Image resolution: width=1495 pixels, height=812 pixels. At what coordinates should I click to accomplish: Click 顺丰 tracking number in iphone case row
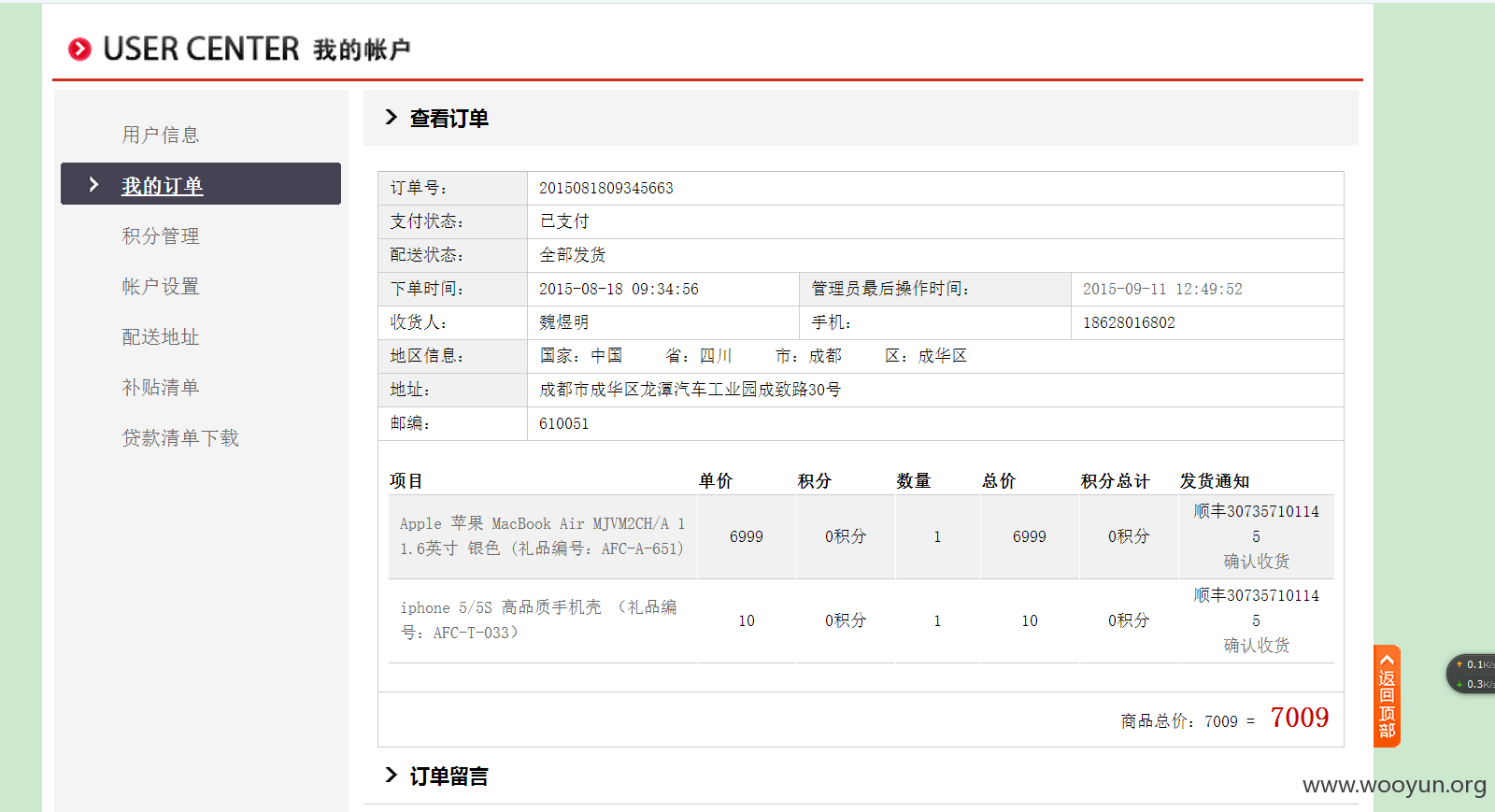pyautogui.click(x=1256, y=607)
